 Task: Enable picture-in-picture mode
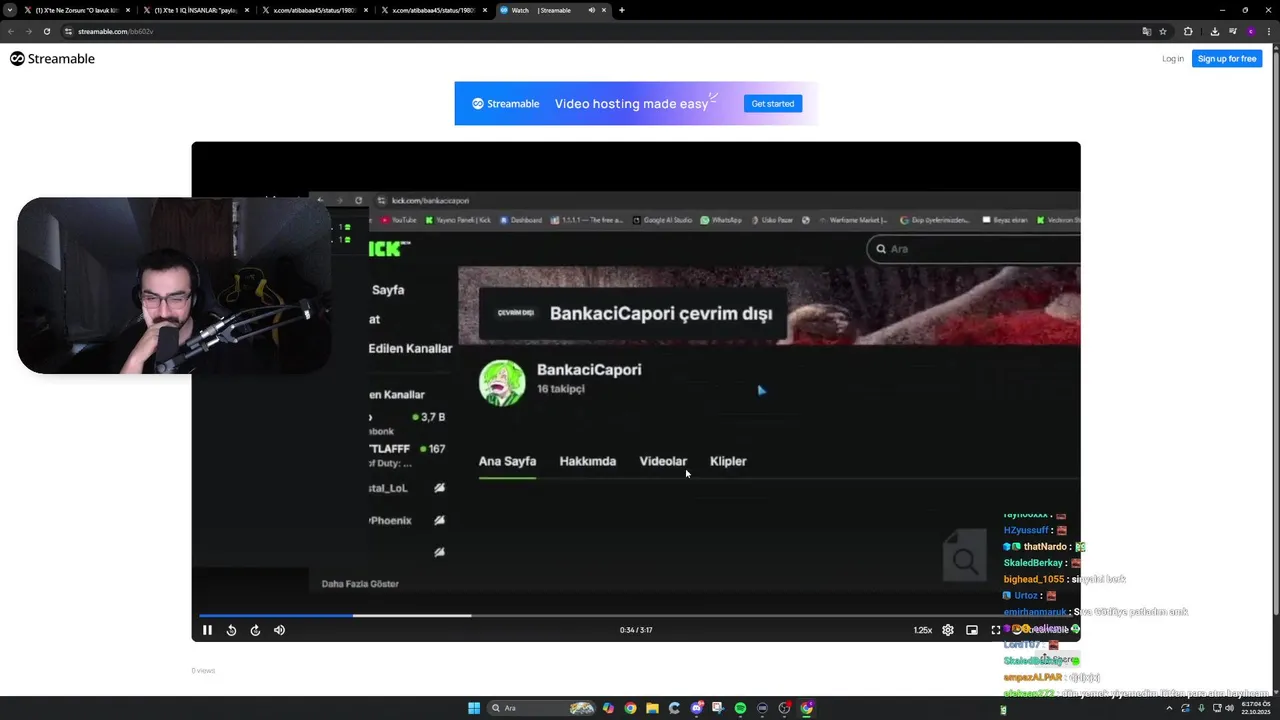[972, 630]
